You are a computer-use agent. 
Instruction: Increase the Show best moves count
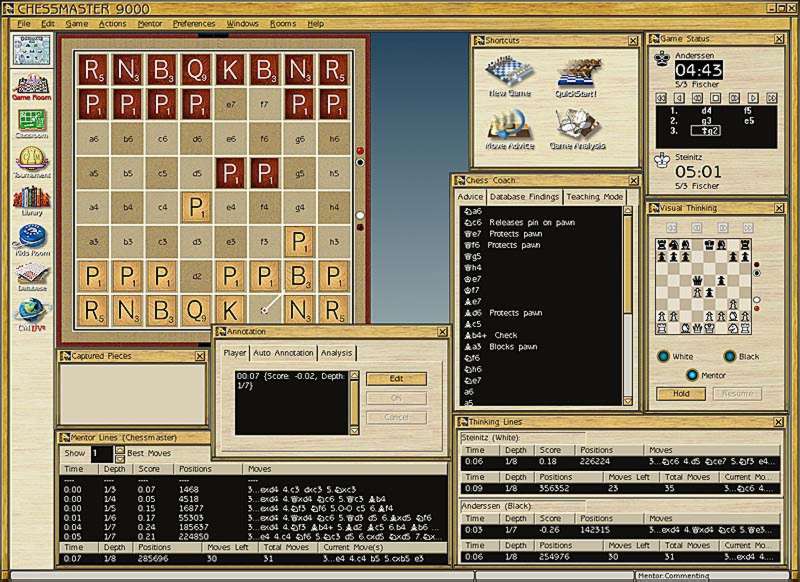point(119,449)
